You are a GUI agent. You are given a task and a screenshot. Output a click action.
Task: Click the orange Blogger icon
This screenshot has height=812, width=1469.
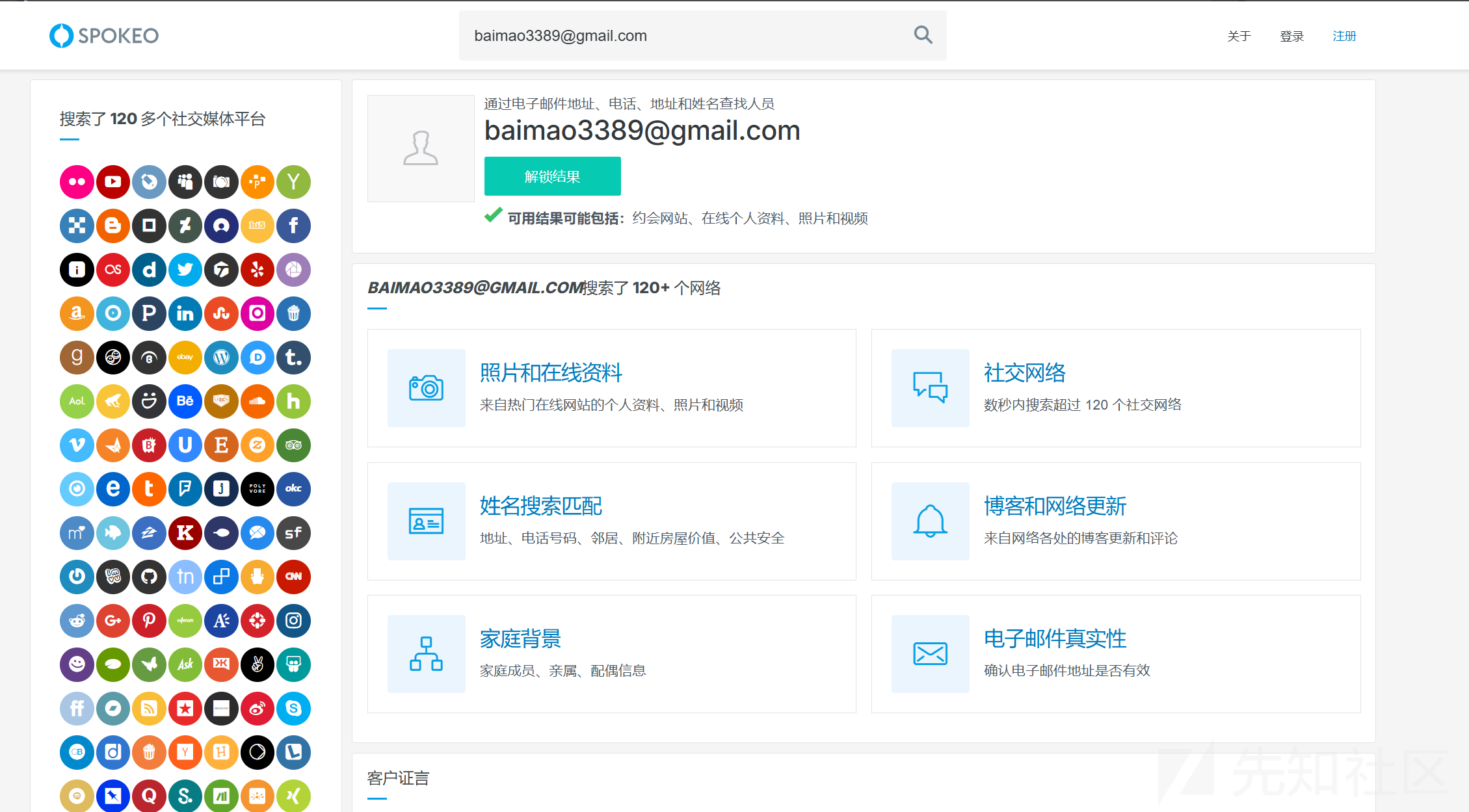point(113,226)
